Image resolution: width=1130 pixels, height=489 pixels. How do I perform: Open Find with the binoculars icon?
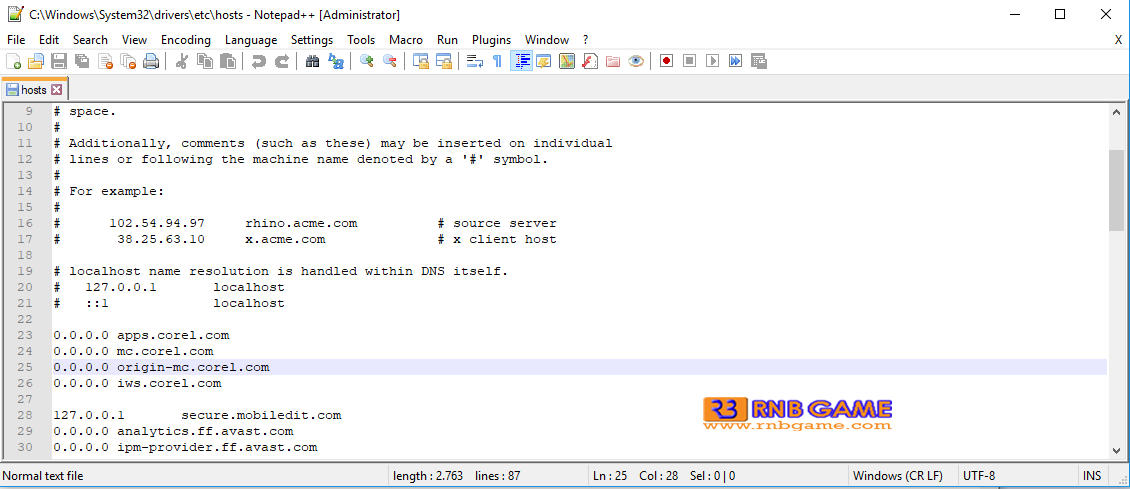click(312, 61)
